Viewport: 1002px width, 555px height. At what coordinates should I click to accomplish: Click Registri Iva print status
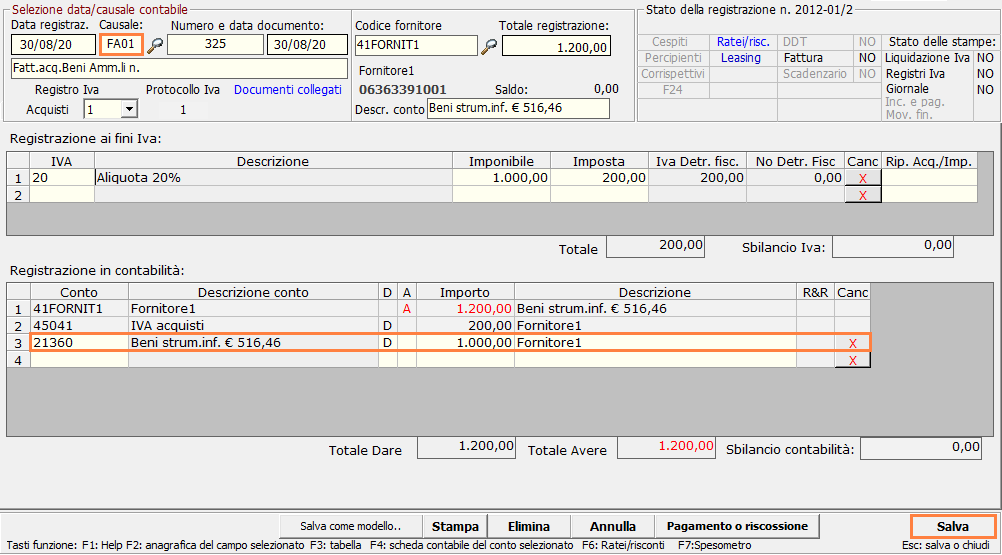[915, 73]
